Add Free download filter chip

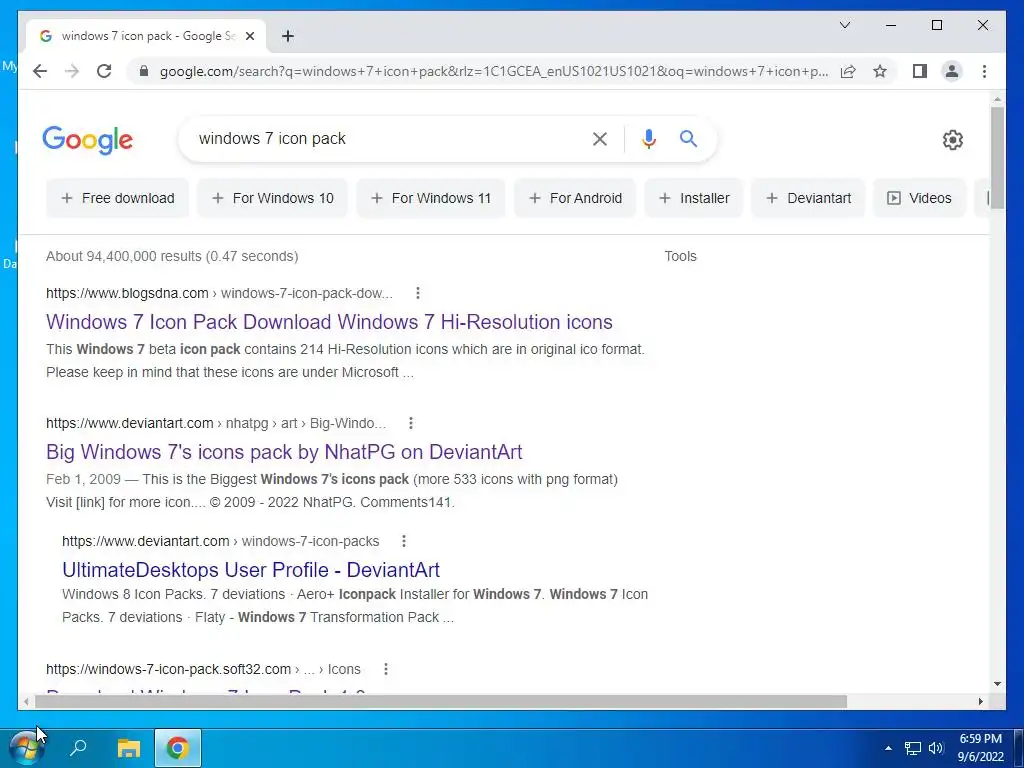pos(118,198)
